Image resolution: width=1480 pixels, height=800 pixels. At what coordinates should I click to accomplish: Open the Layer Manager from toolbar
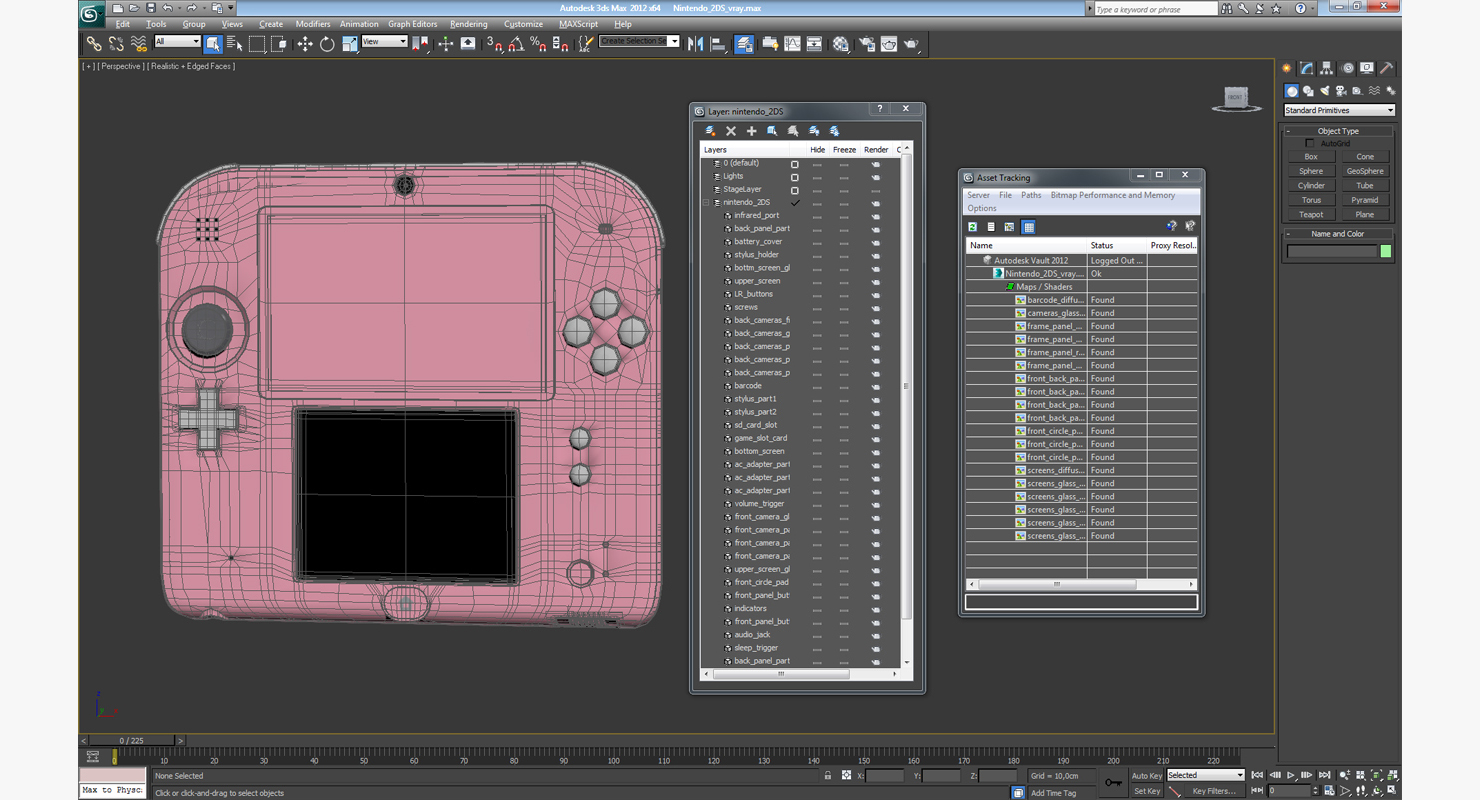point(744,44)
